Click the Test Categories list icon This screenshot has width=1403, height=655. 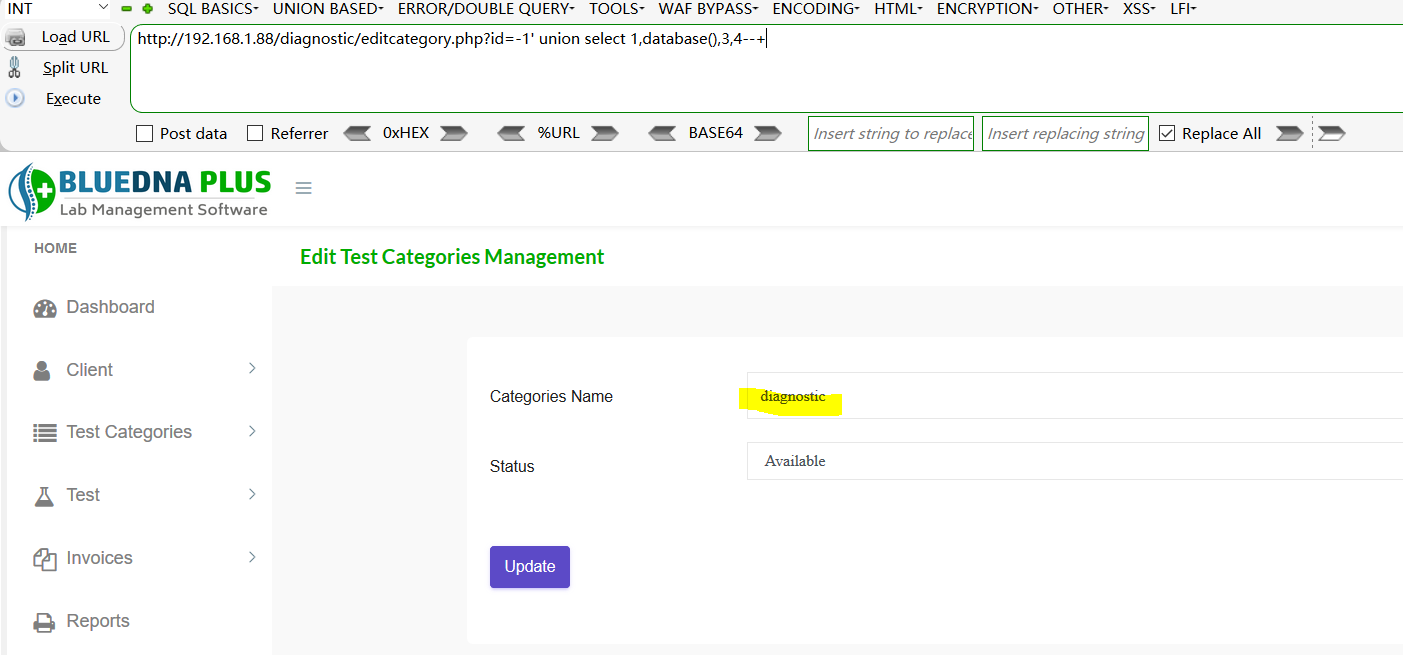[x=45, y=433]
